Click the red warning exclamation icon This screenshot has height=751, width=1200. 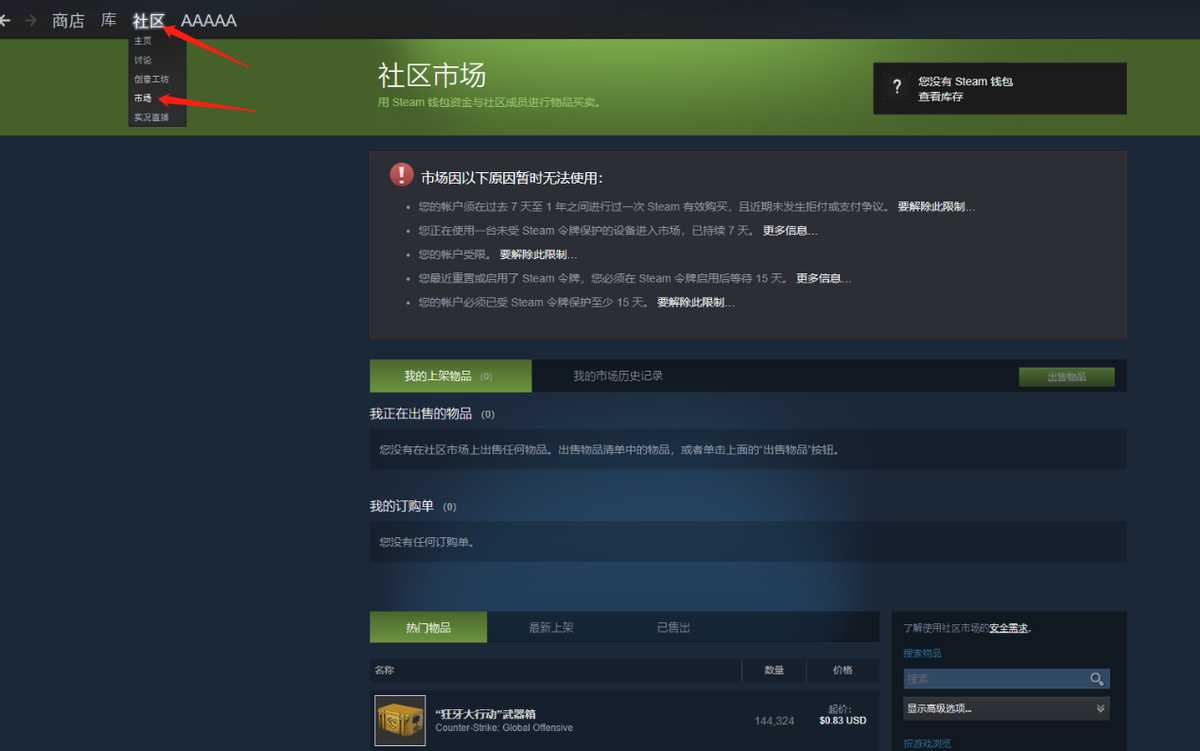click(x=401, y=176)
